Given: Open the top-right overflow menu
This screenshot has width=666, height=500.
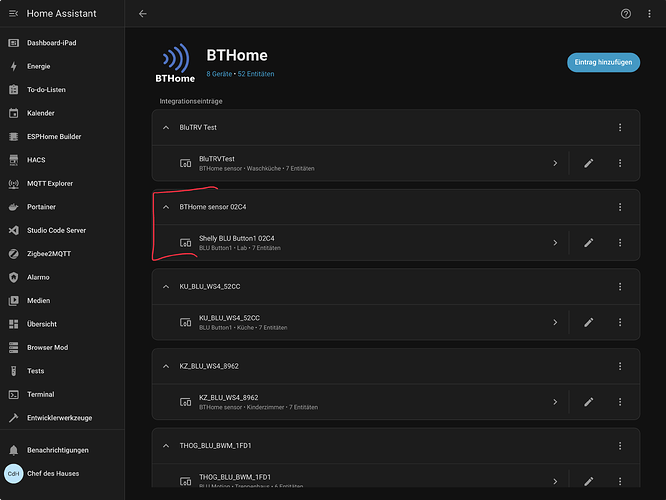Looking at the screenshot, I should 649,14.
